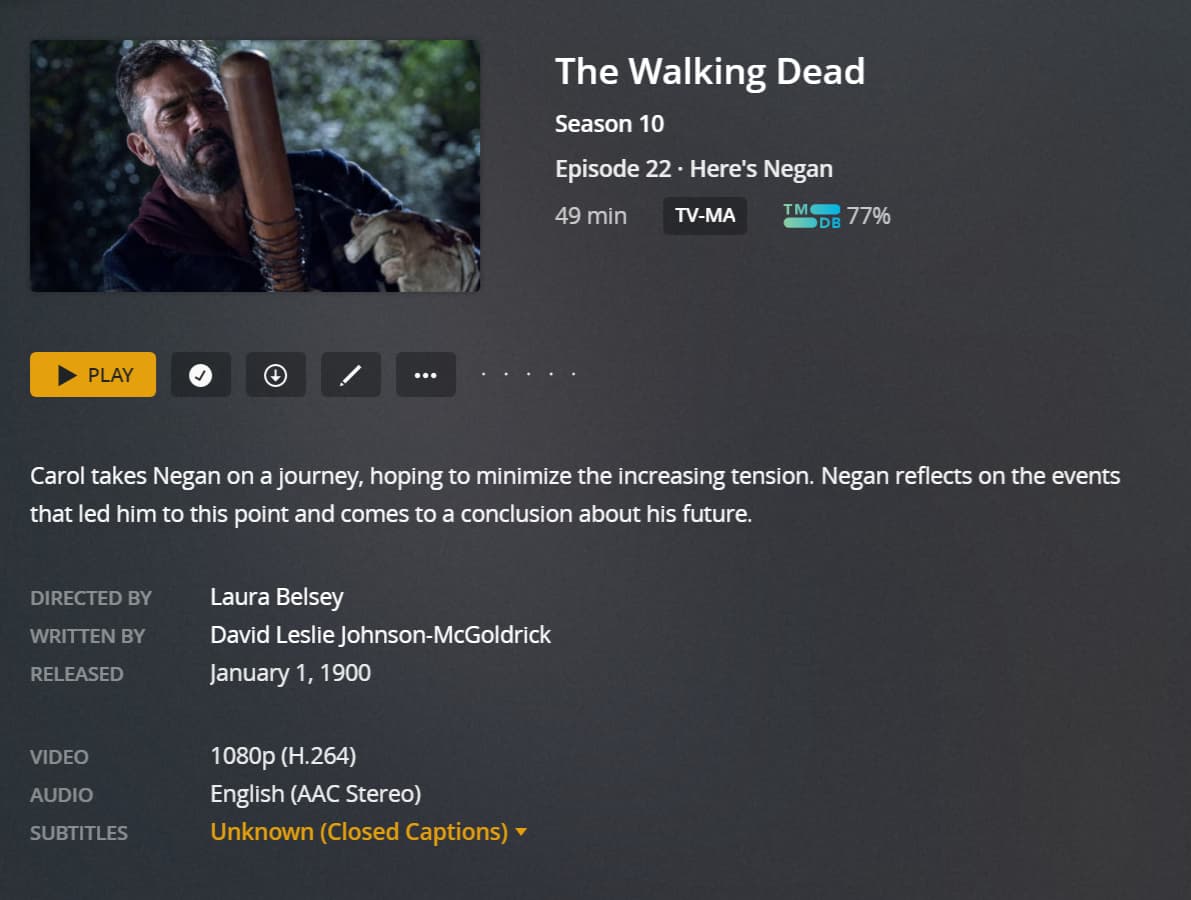Image resolution: width=1191 pixels, height=900 pixels.
Task: Expand the Unknown (Closed Captions) subtitles dropdown
Action: [368, 832]
